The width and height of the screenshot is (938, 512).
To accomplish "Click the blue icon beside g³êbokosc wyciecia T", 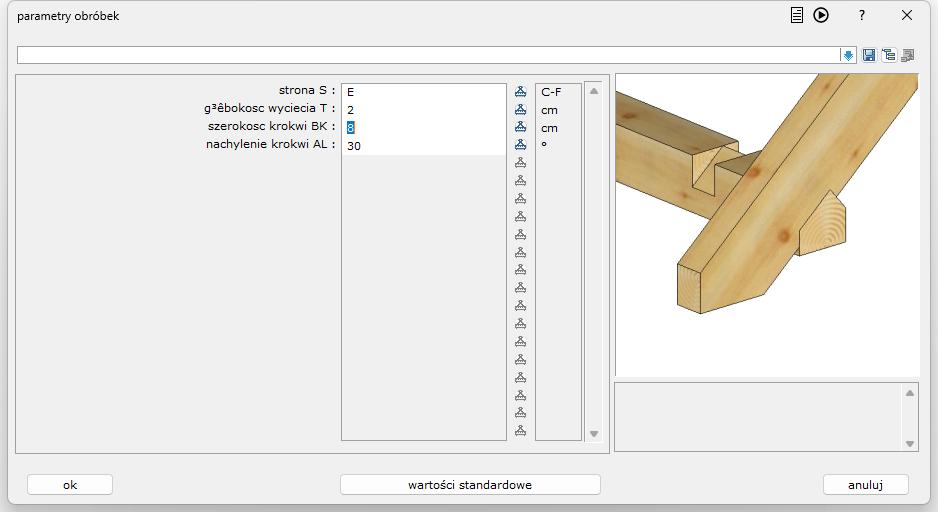I will click(x=520, y=110).
